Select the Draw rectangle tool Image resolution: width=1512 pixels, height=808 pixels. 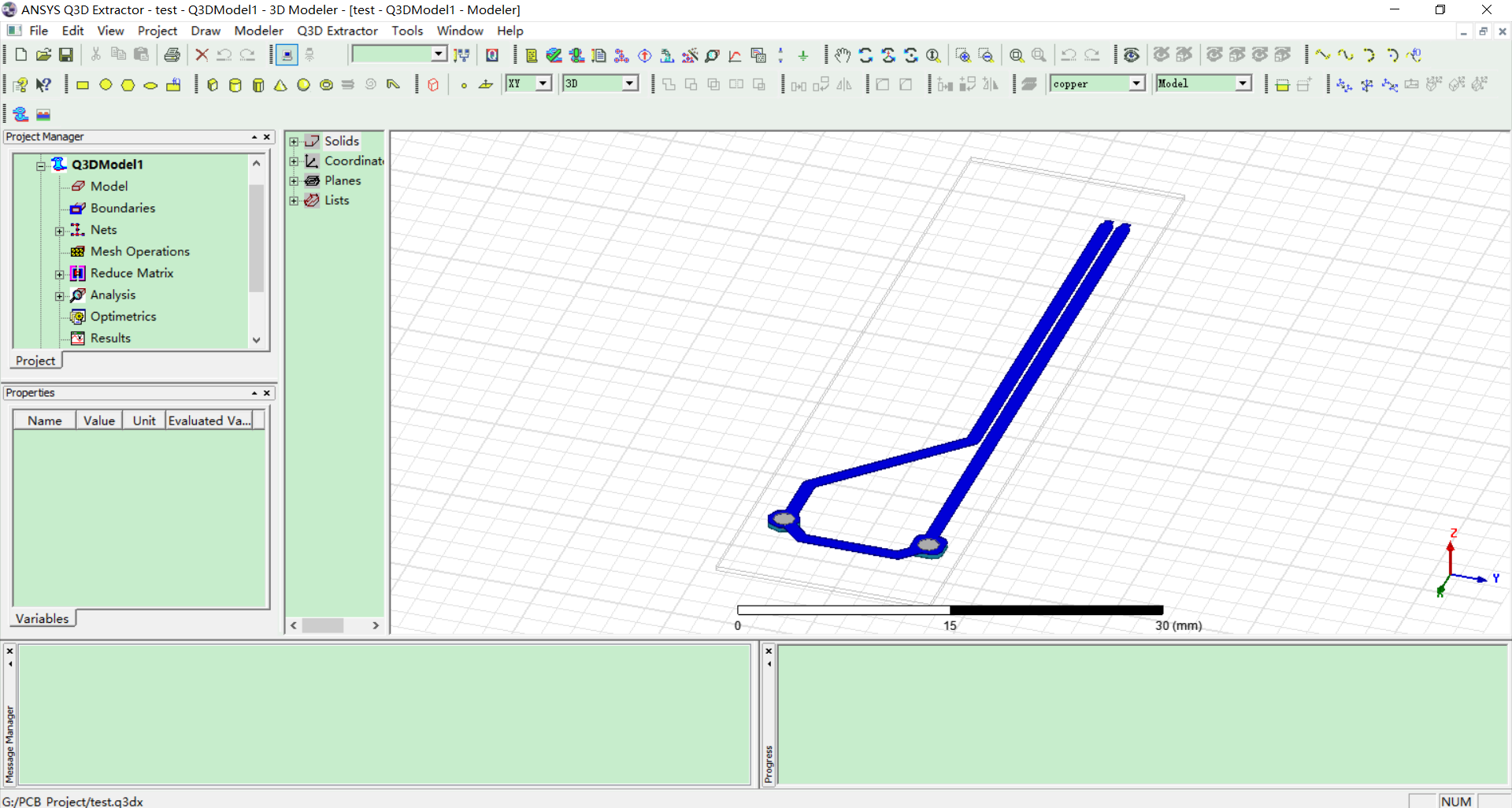[x=83, y=84]
